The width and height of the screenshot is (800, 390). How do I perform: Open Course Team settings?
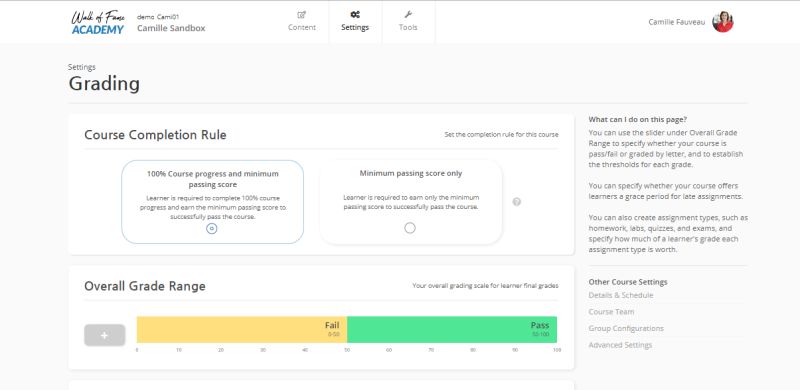611,312
